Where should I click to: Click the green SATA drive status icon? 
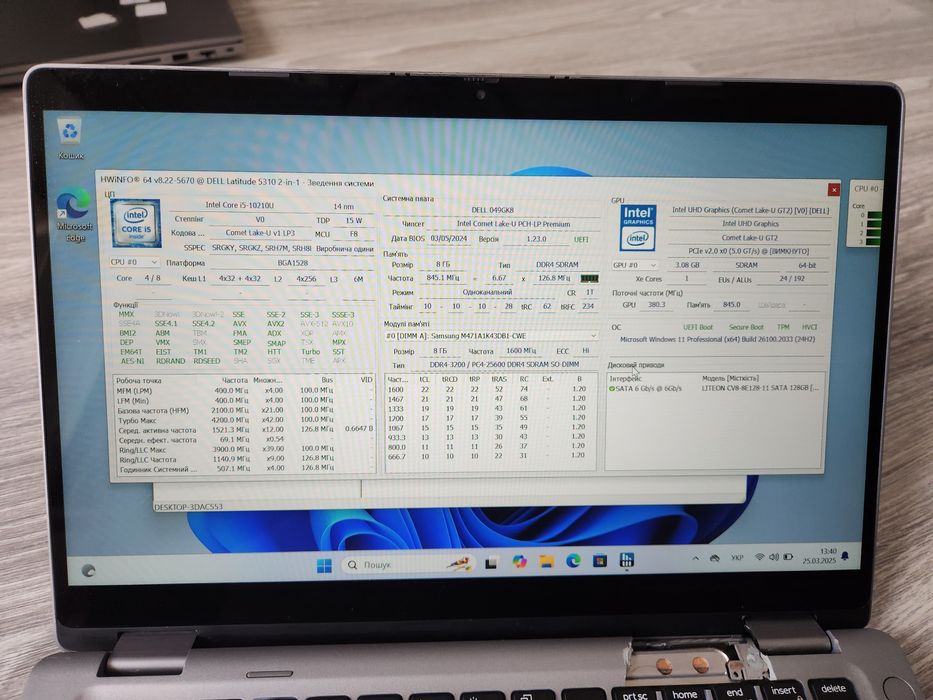pos(612,388)
